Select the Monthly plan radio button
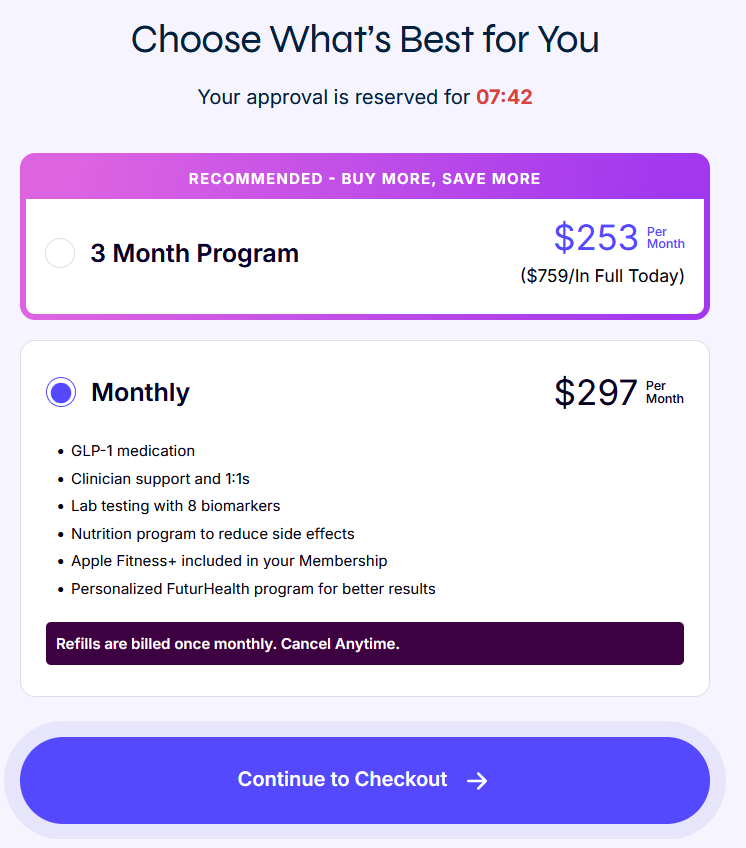The height and width of the screenshot is (848, 746). point(60,392)
